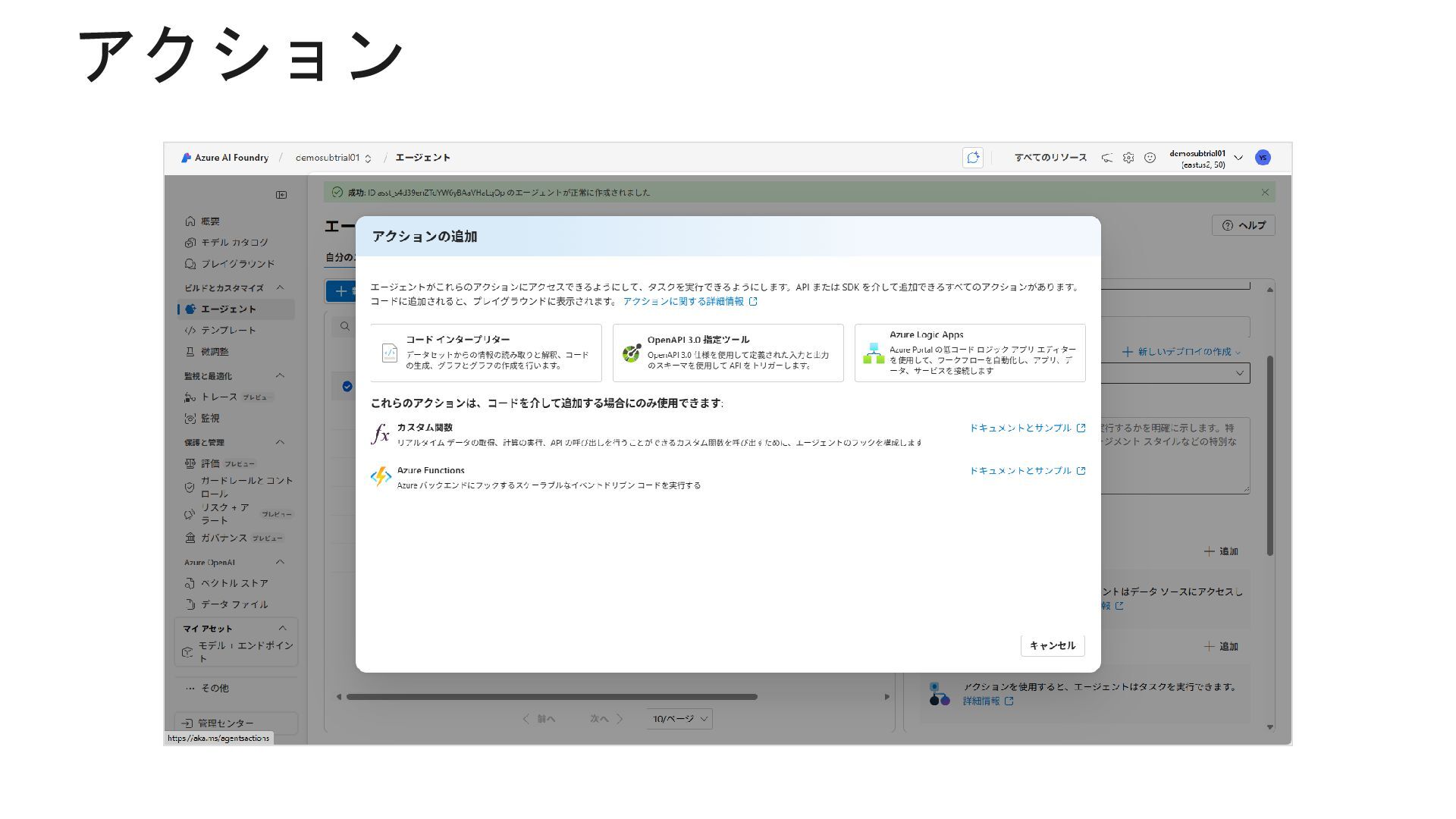This screenshot has height=819, width=1456.
Task: Click the feedback smiley icon
Action: pyautogui.click(x=1150, y=158)
